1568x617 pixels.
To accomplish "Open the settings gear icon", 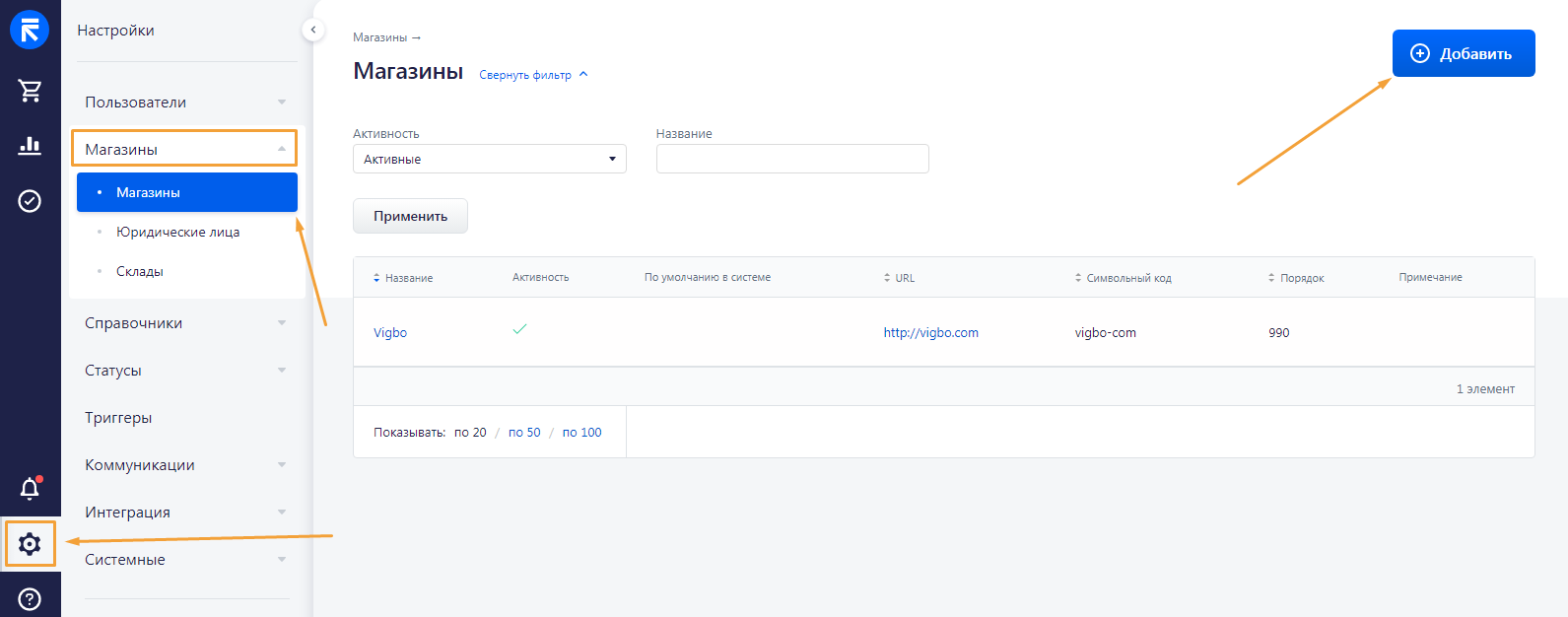I will (x=30, y=544).
